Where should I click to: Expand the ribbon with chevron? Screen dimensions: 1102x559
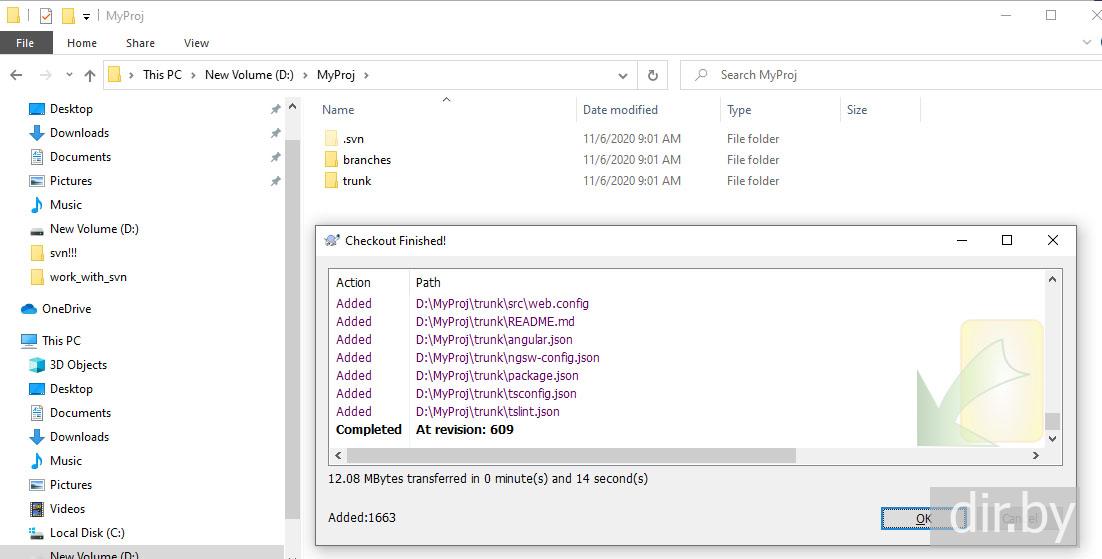pyautogui.click(x=1088, y=43)
